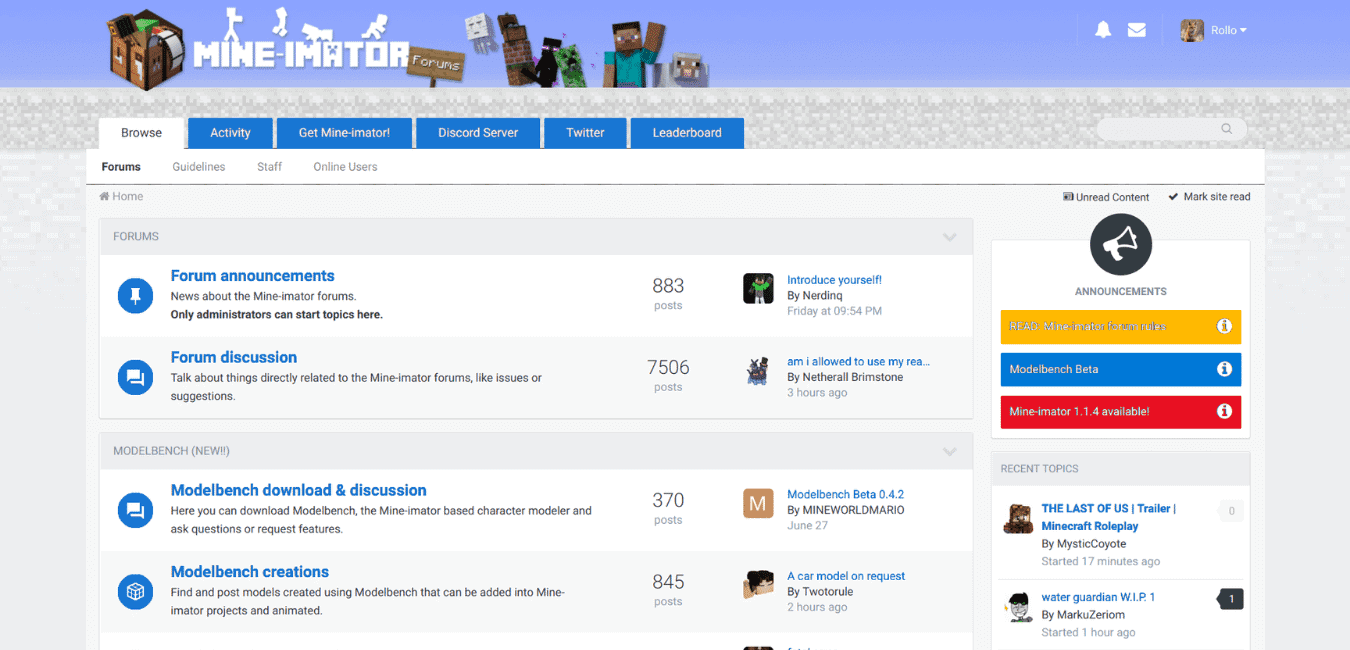Click MINEWORLDMARIO's M avatar
1350x650 pixels.
pos(758,504)
